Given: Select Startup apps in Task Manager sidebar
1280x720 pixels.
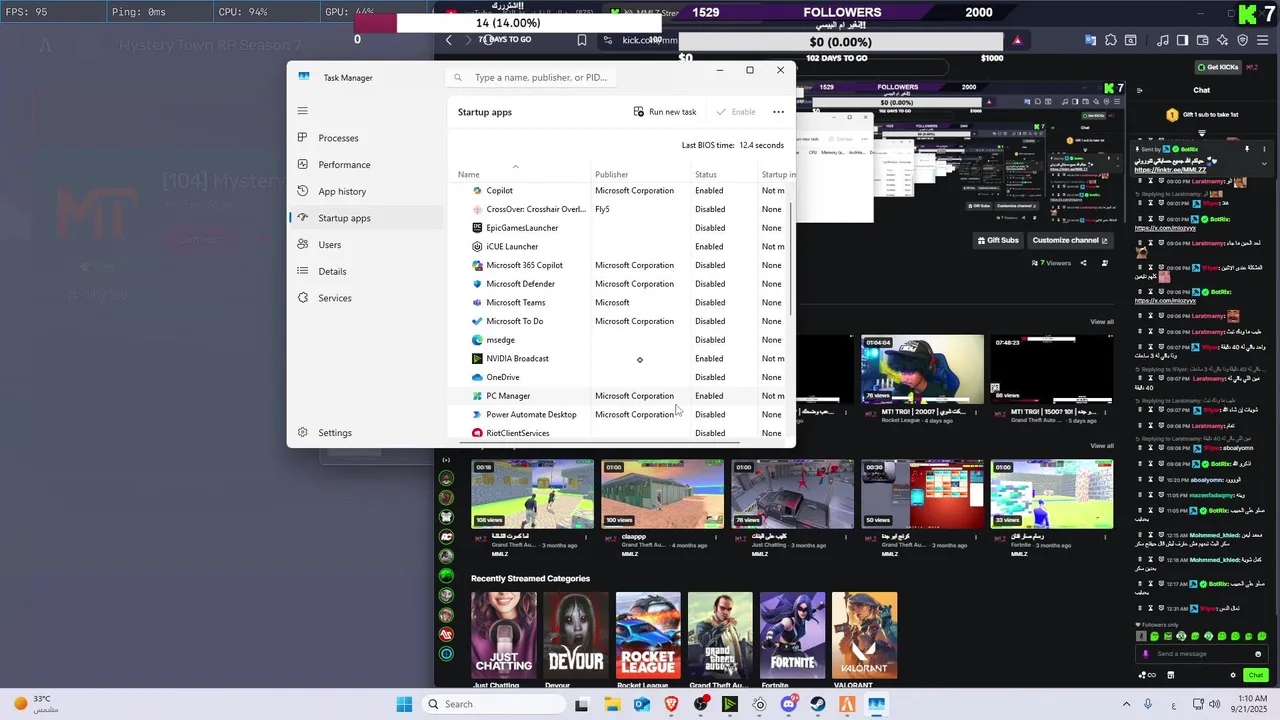Looking at the screenshot, I should click(366, 218).
